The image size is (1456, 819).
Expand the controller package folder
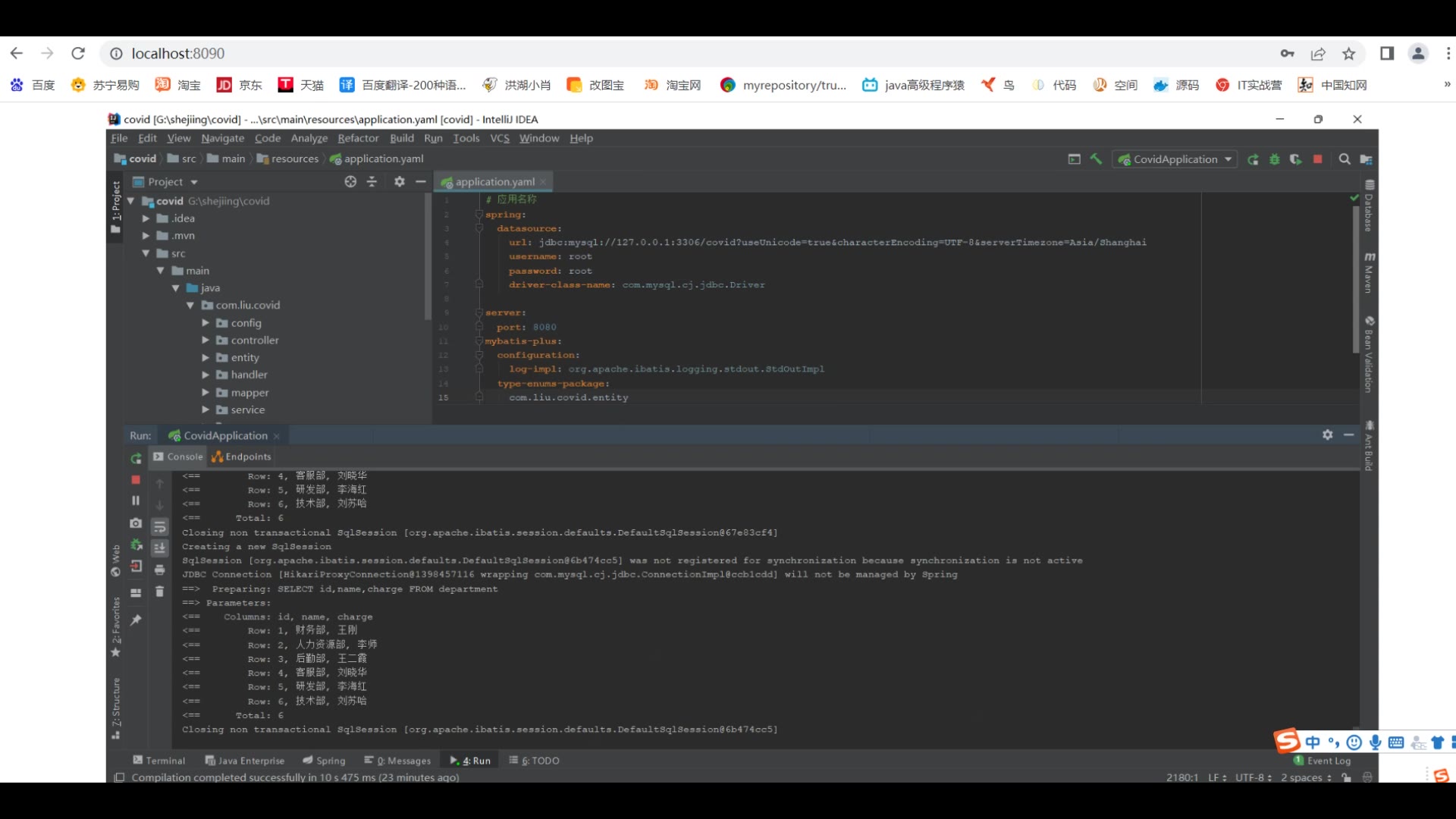[206, 340]
